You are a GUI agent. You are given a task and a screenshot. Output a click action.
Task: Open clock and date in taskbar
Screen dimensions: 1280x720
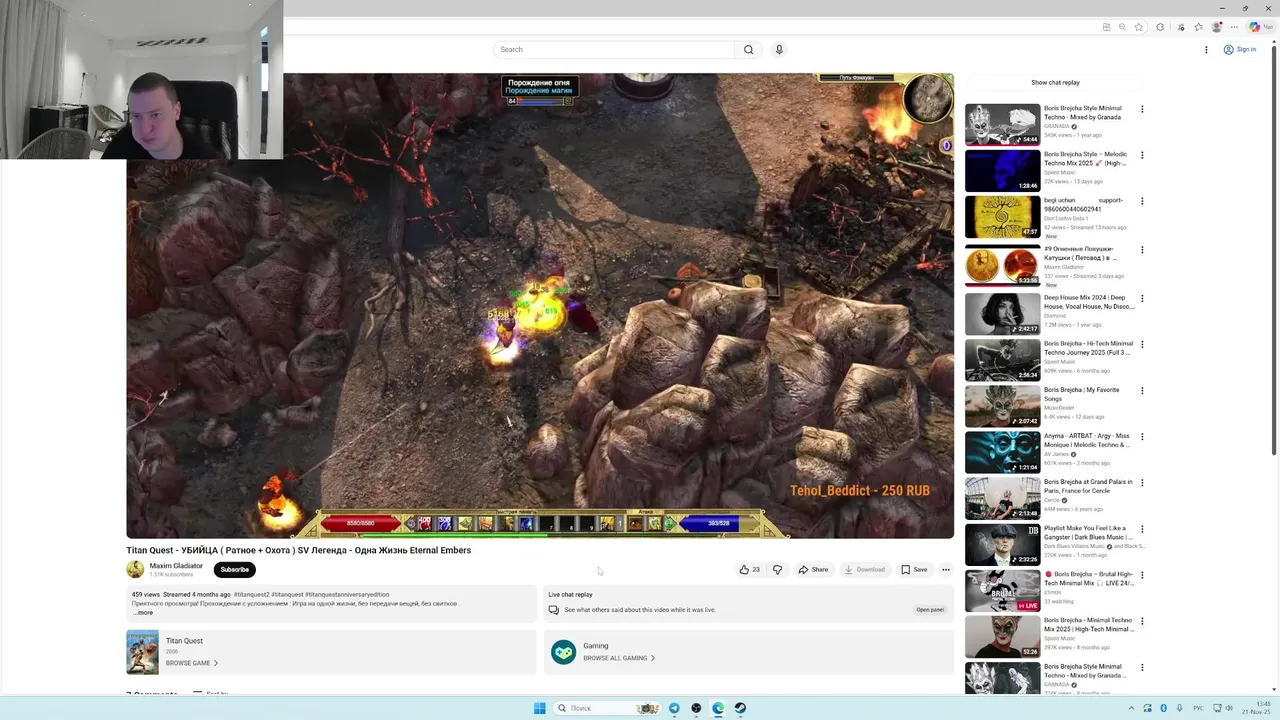point(1257,708)
